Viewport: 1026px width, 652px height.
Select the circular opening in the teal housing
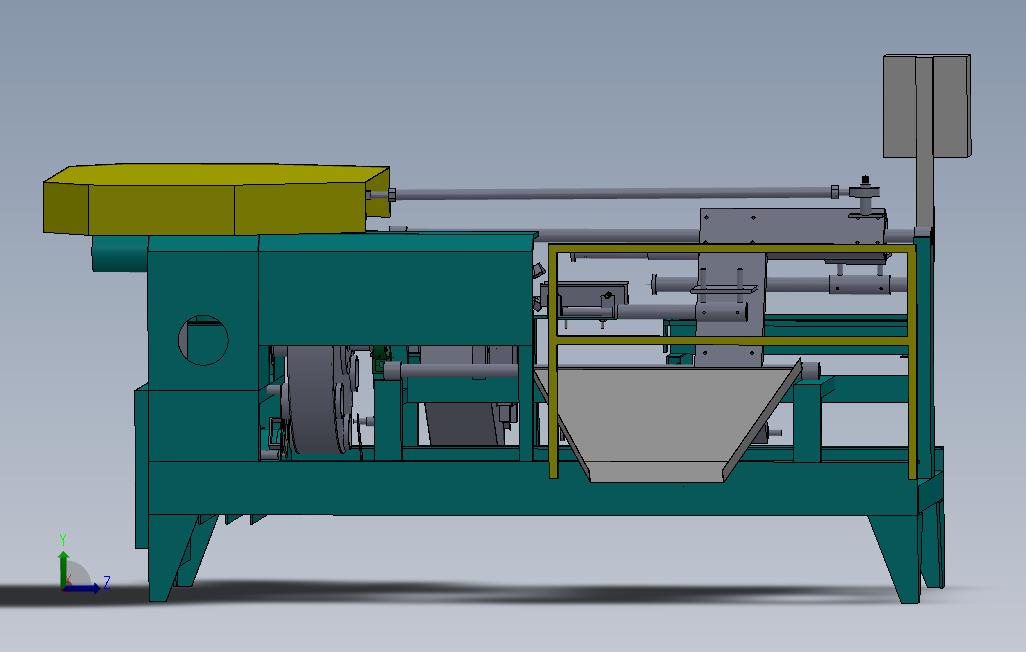point(203,340)
